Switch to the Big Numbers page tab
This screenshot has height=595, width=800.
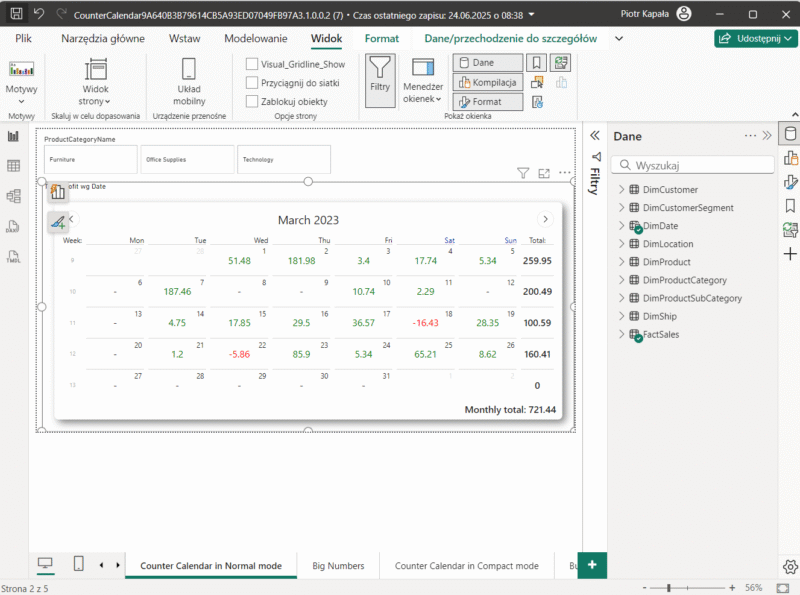point(338,566)
